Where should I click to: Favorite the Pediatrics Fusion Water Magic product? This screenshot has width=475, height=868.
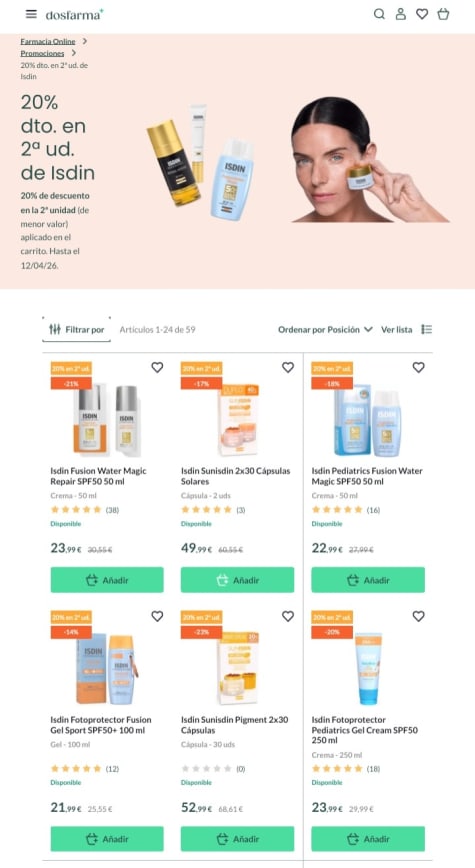pyautogui.click(x=419, y=367)
